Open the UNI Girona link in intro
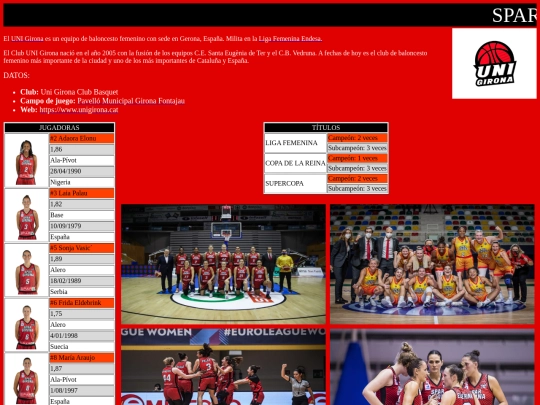Screen dimensions: 540x405 [27, 39]
